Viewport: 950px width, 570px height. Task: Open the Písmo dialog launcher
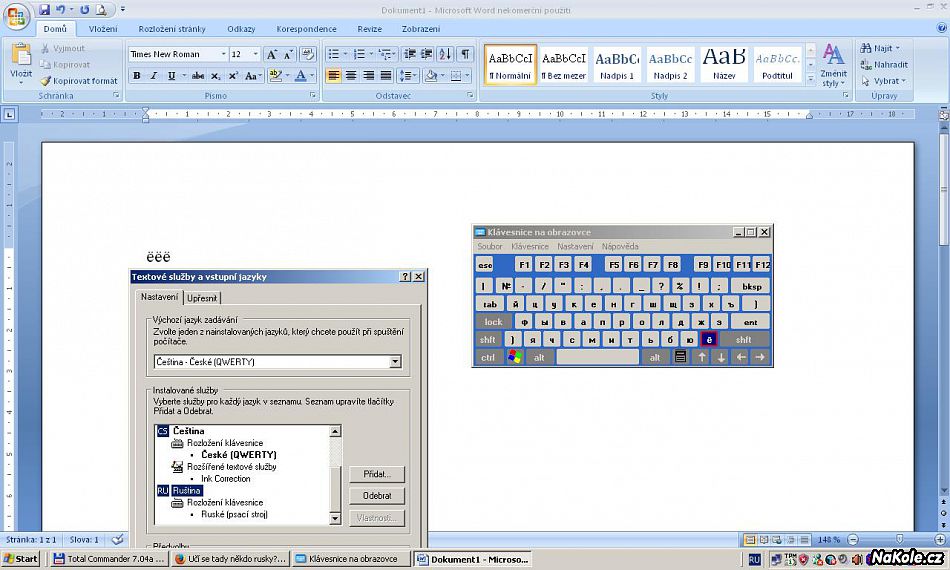point(313,96)
